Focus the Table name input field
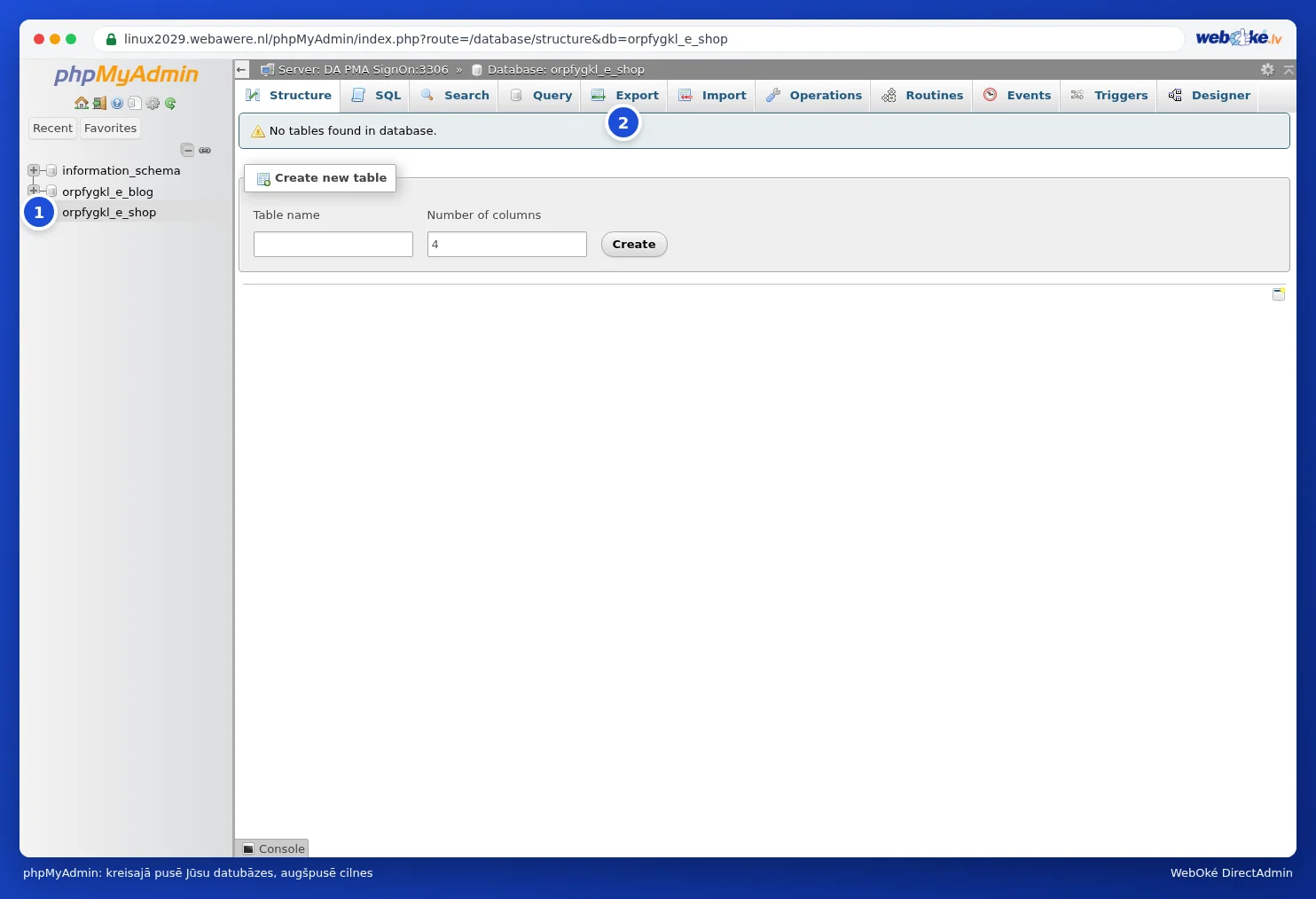1316x899 pixels. pos(333,245)
